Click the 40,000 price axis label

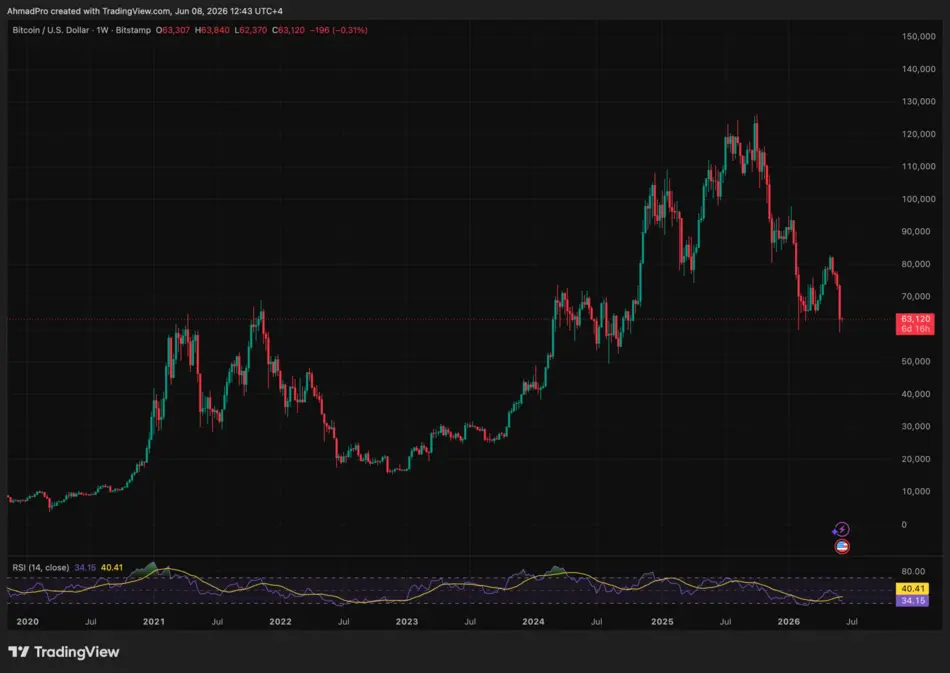(x=915, y=394)
